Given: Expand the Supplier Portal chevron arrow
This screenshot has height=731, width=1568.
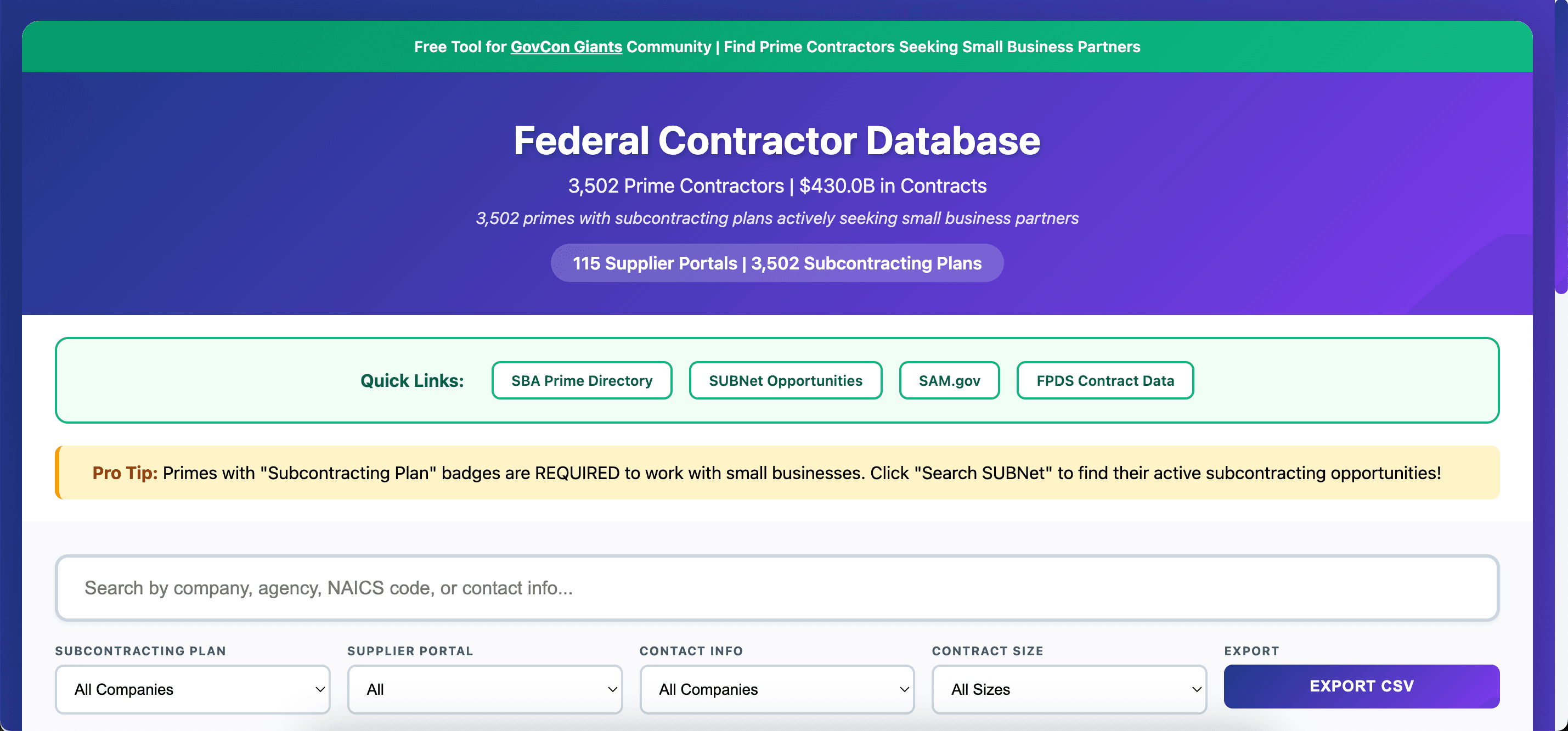Looking at the screenshot, I should pyautogui.click(x=612, y=689).
